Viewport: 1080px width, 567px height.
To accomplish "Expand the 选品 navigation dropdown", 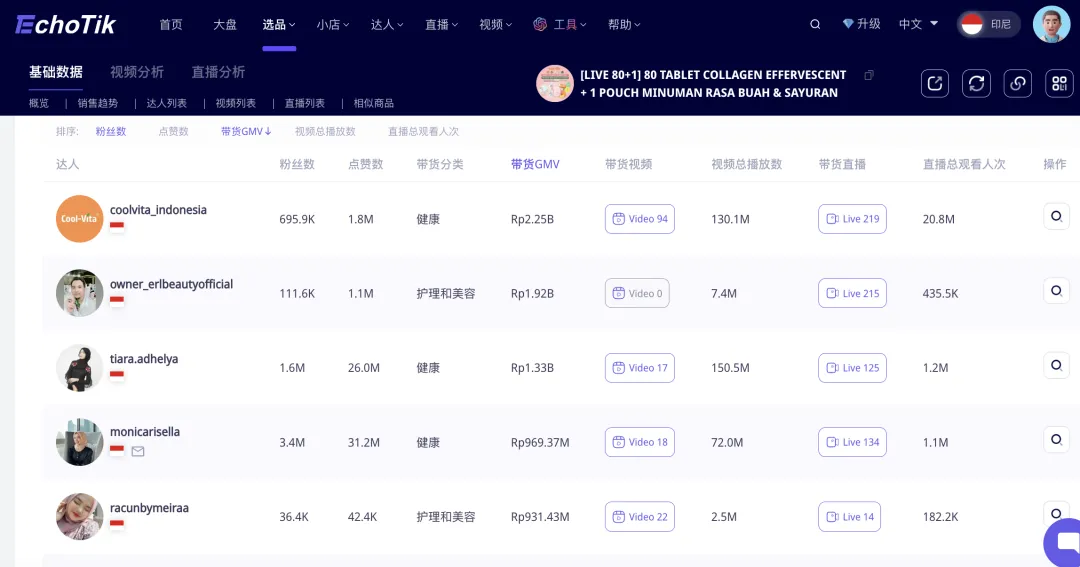I will (x=279, y=24).
